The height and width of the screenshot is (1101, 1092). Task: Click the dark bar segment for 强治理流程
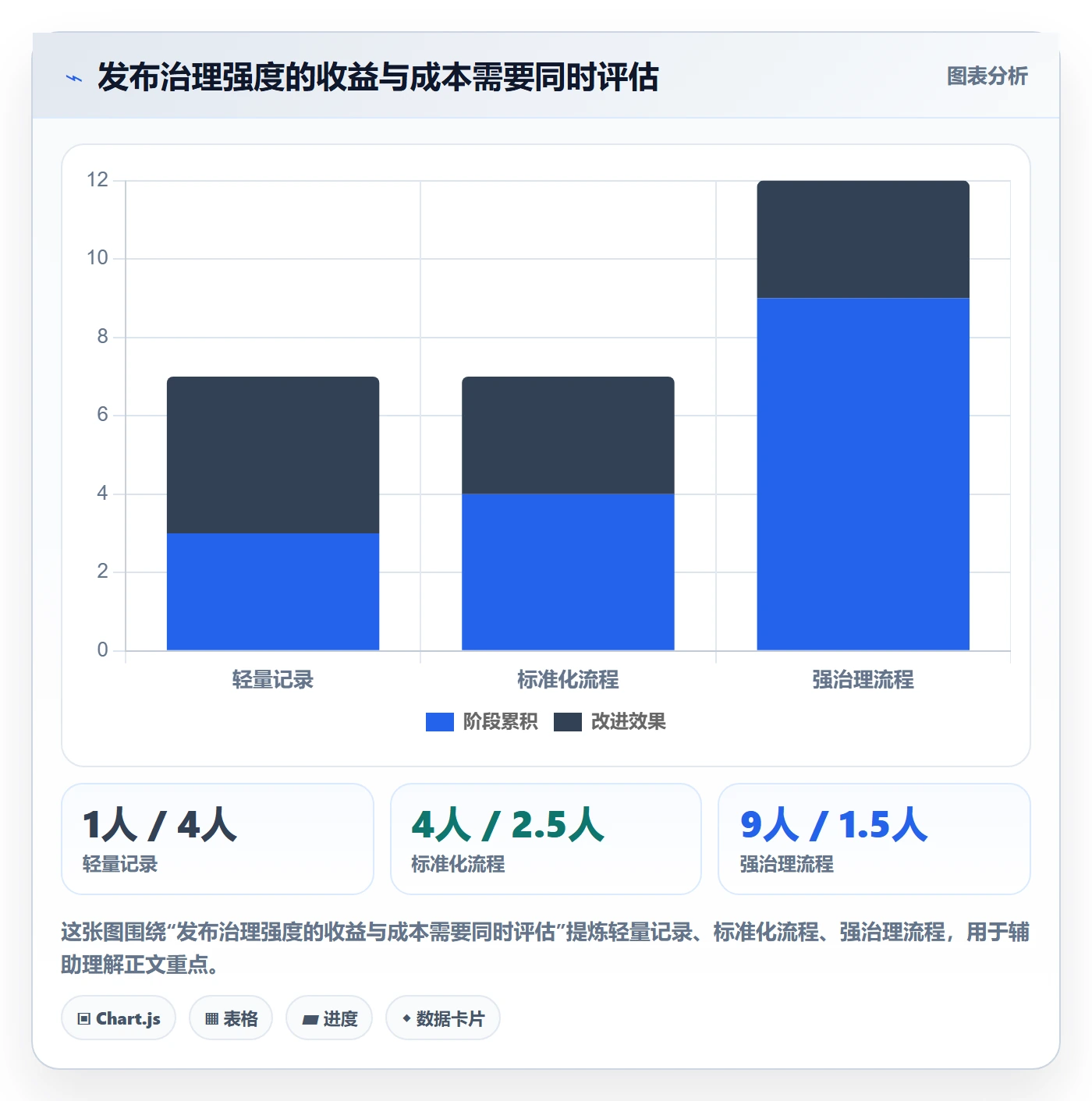(863, 239)
